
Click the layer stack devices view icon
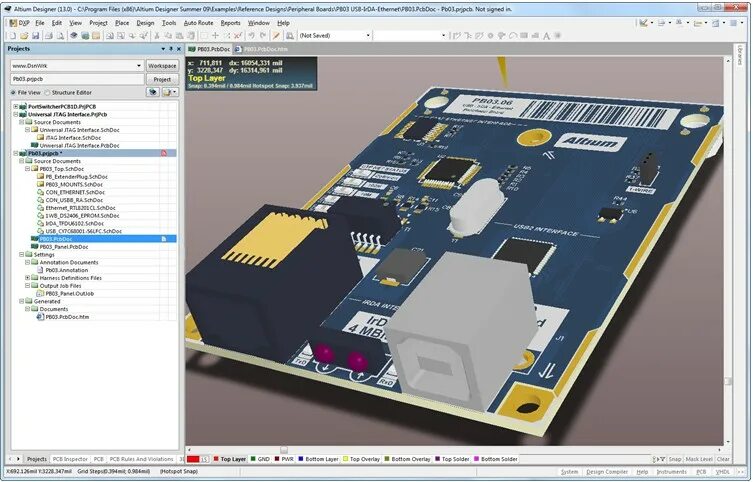73,36
